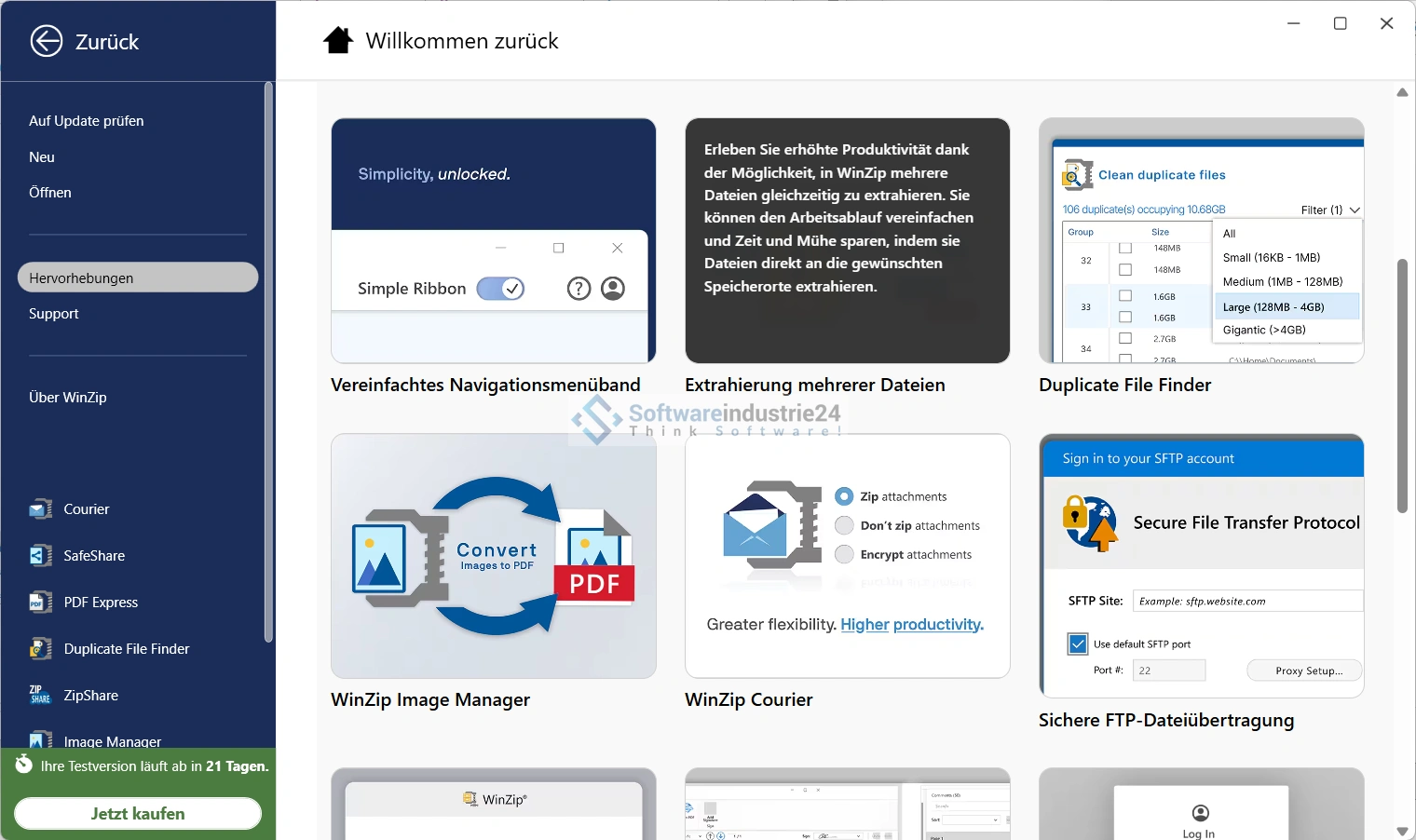The image size is (1416, 840).
Task: Follow the Higher productivity link
Action: click(911, 624)
